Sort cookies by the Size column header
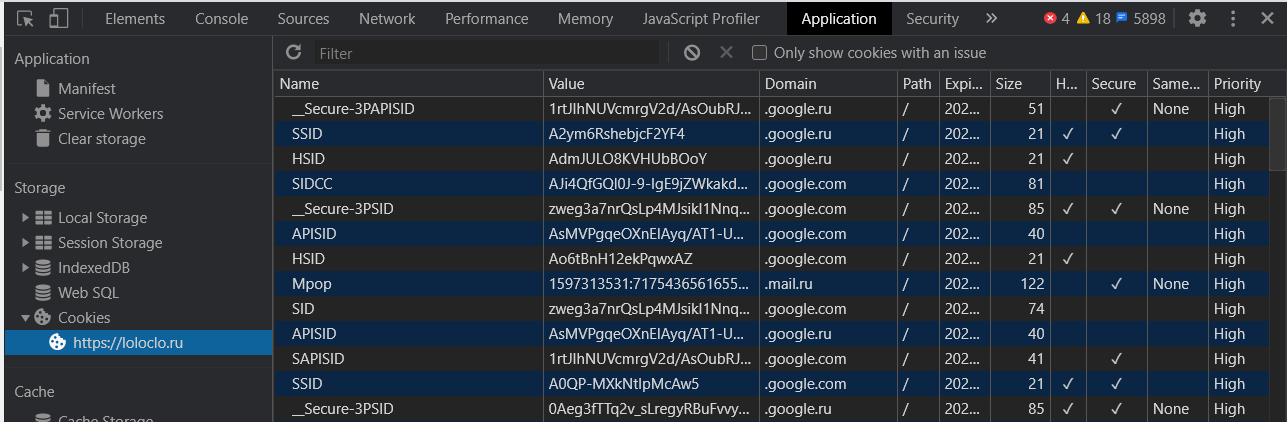Screen dimensions: 1287x422 click(x=1019, y=84)
